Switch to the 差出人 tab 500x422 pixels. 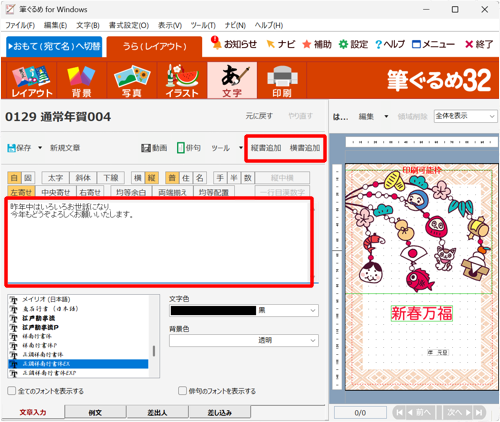[157, 412]
